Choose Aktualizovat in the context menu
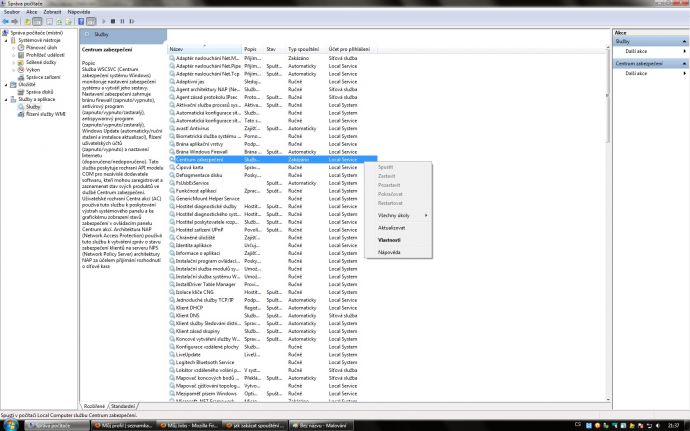 (x=398, y=228)
